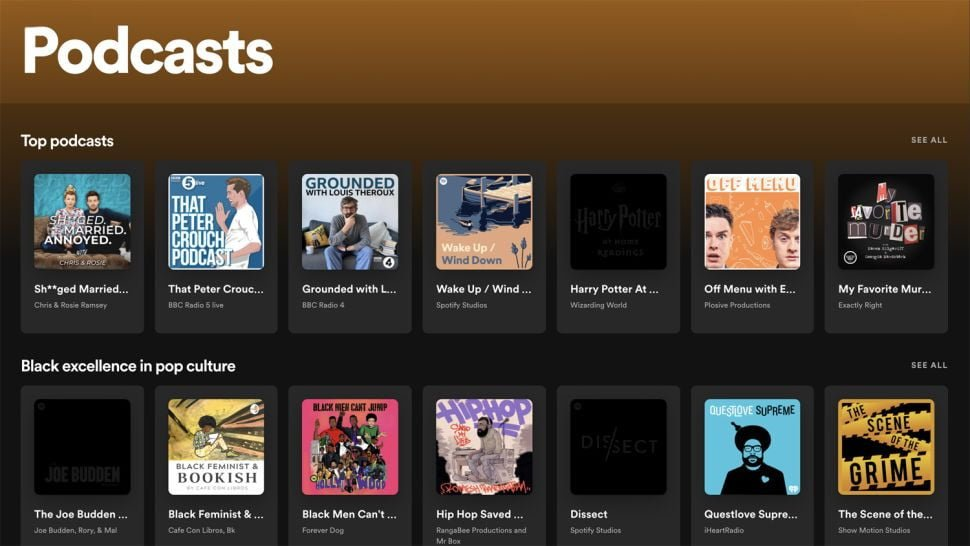Click publisher 'RangaBee Productions and Mr Box'
Screen dimensions: 970x546
481,535
